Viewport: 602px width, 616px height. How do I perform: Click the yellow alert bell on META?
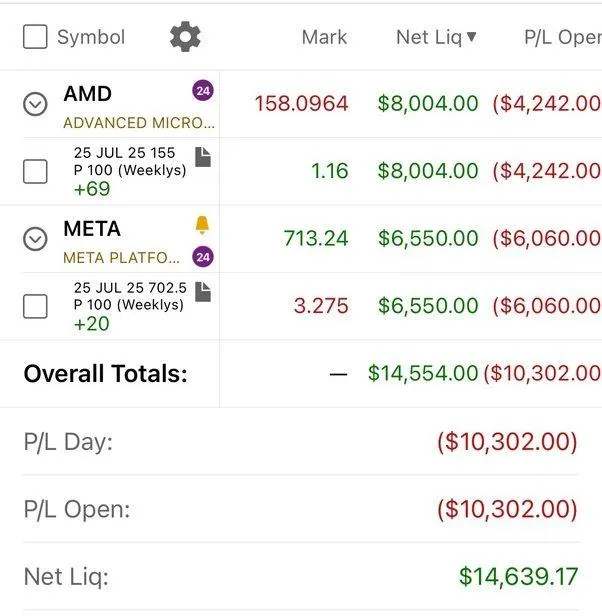point(203,227)
